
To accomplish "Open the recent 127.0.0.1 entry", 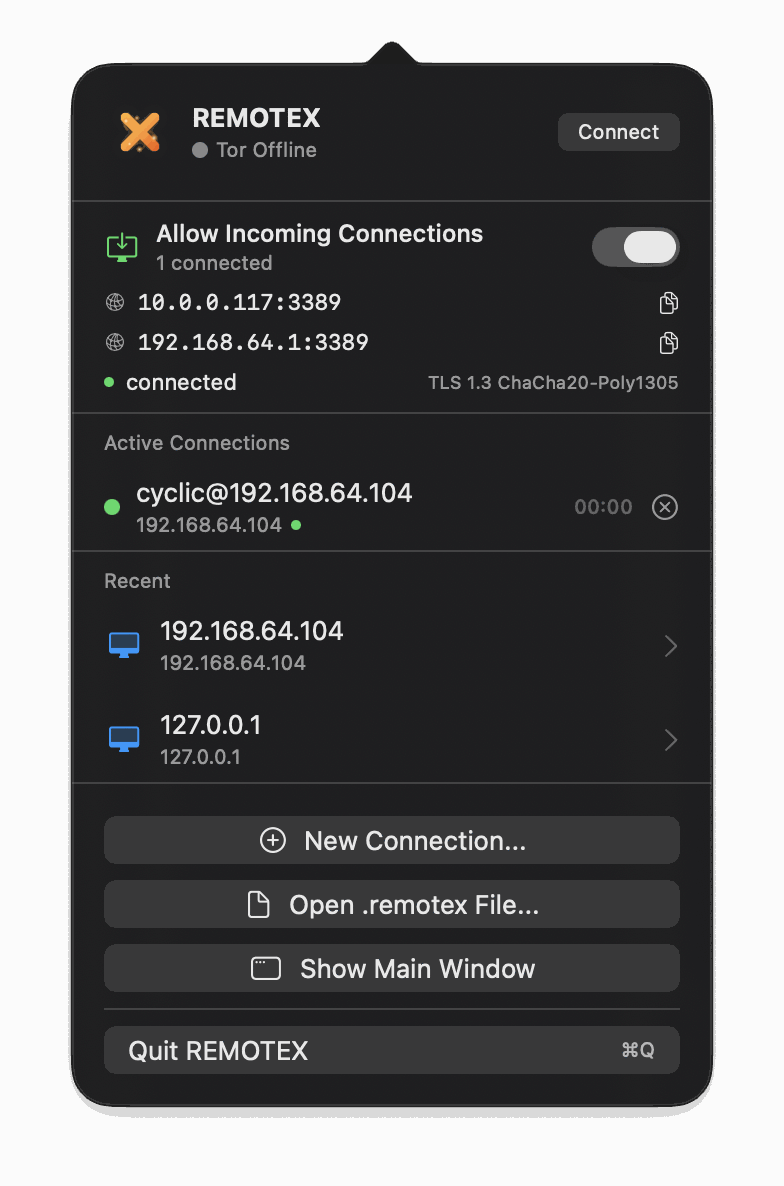I will 392,739.
